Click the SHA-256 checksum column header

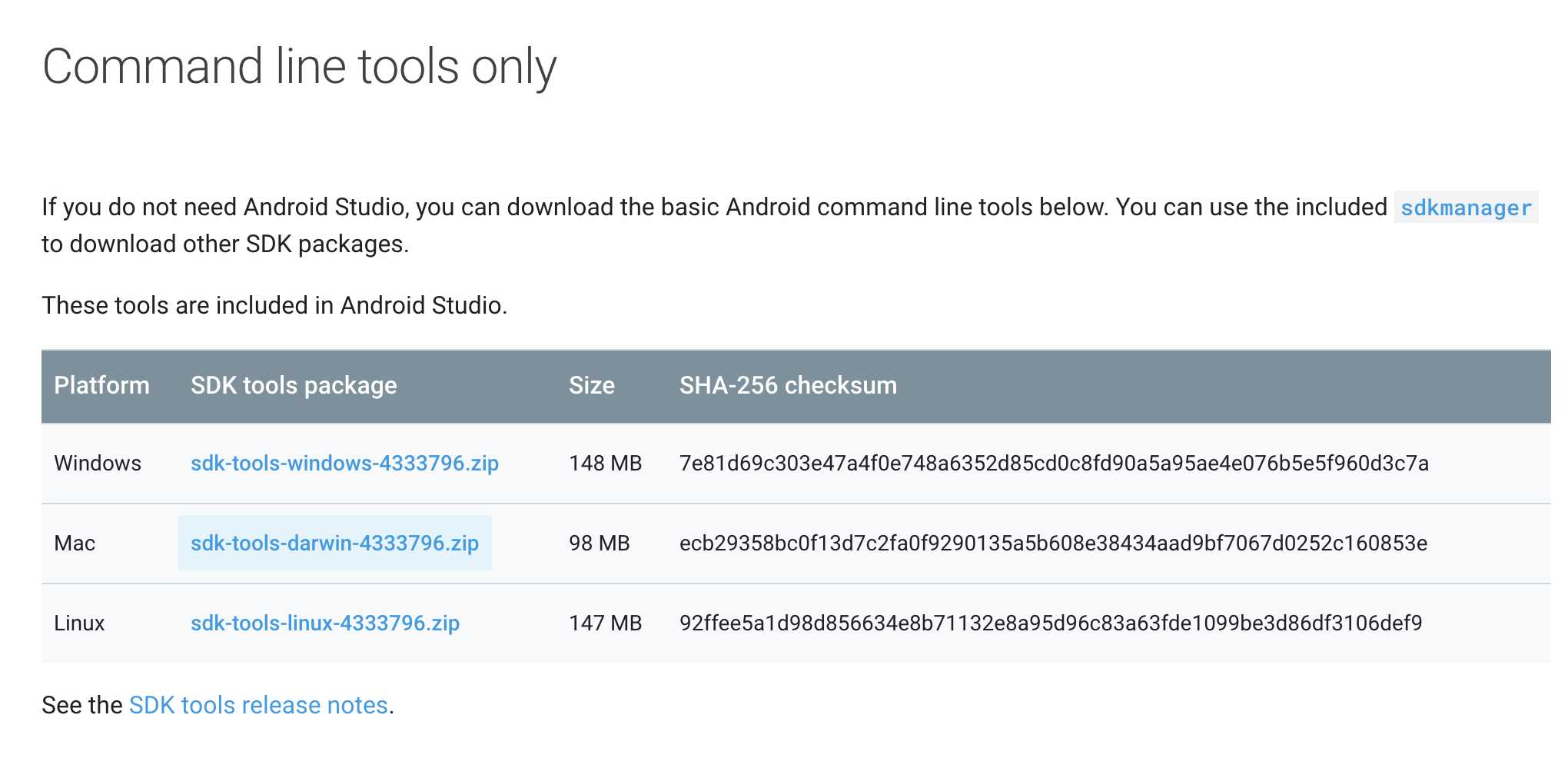pyautogui.click(x=788, y=385)
